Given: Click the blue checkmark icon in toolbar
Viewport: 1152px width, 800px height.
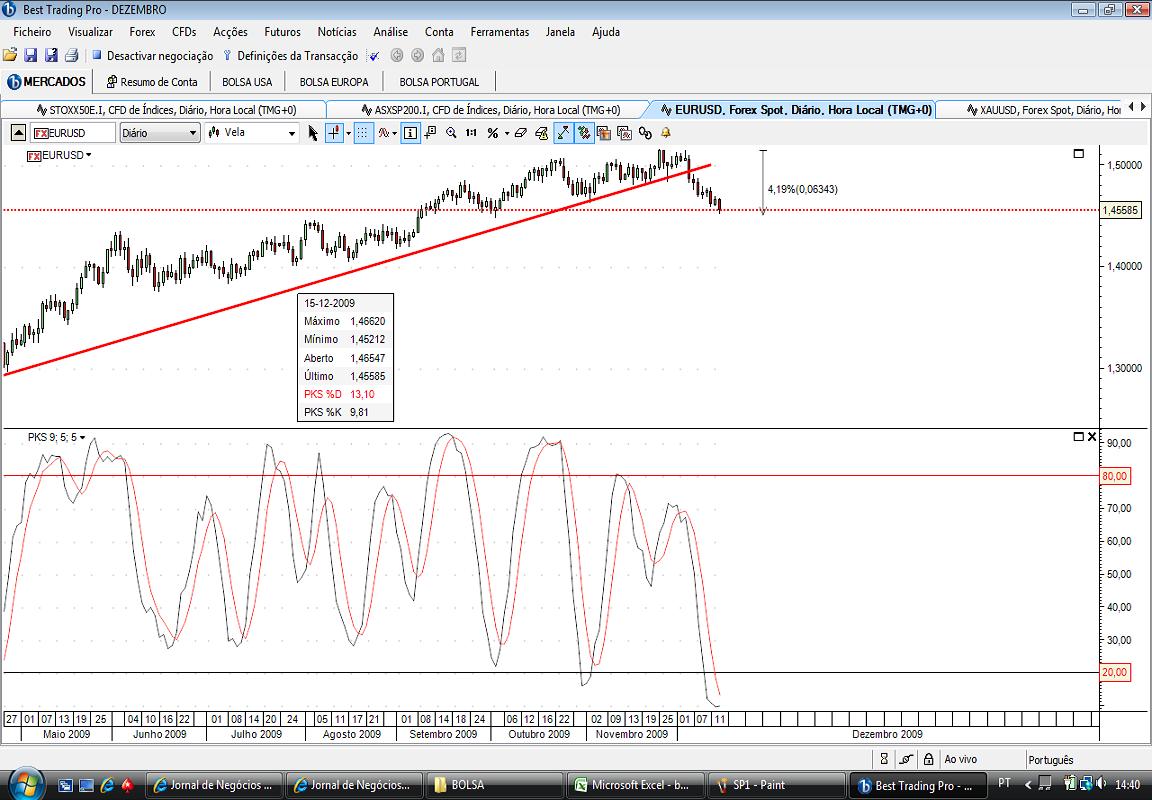Looking at the screenshot, I should 374,56.
